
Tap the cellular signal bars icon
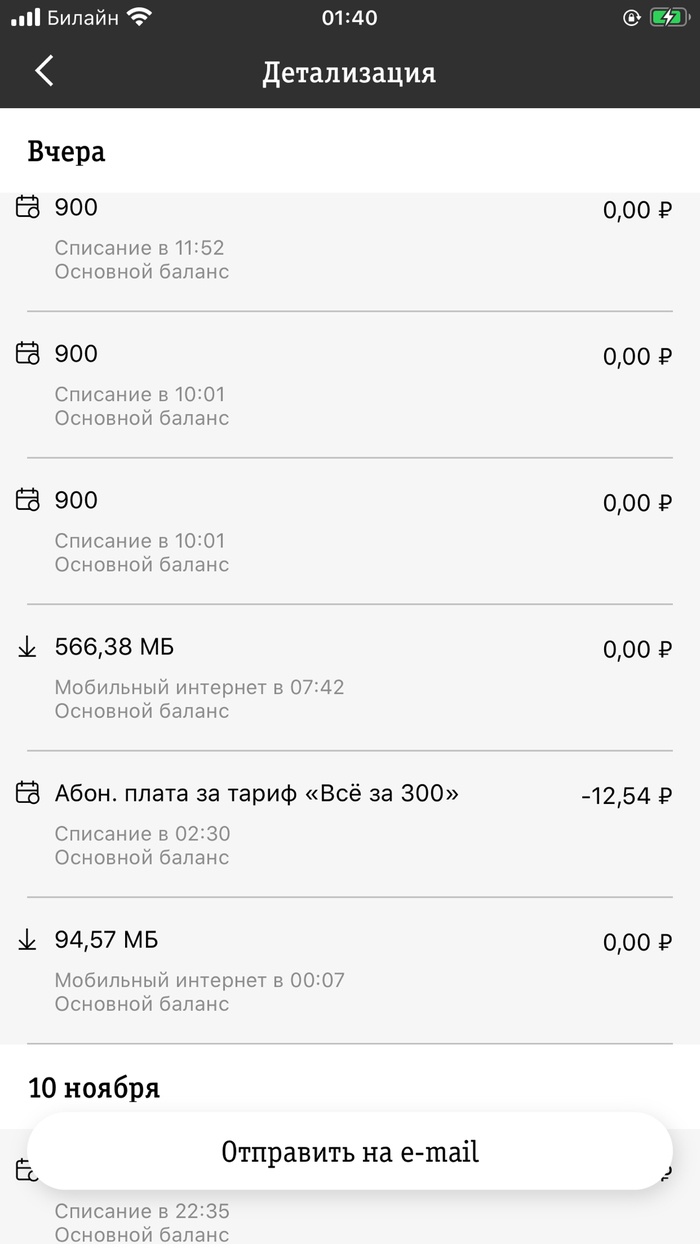25,17
